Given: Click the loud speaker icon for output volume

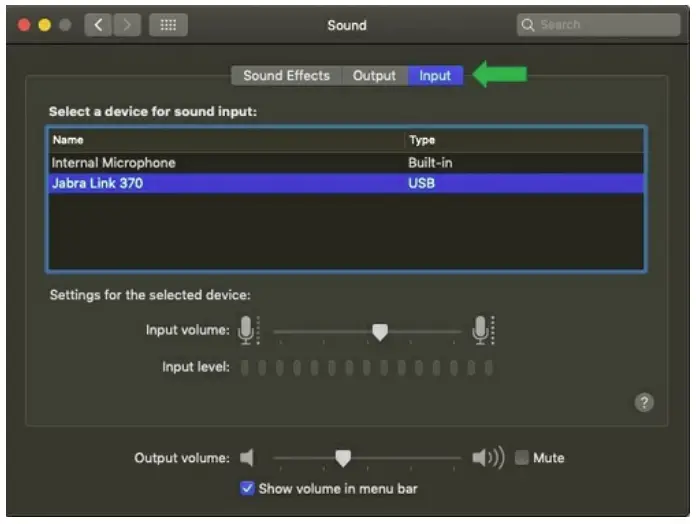Looking at the screenshot, I should [488, 457].
